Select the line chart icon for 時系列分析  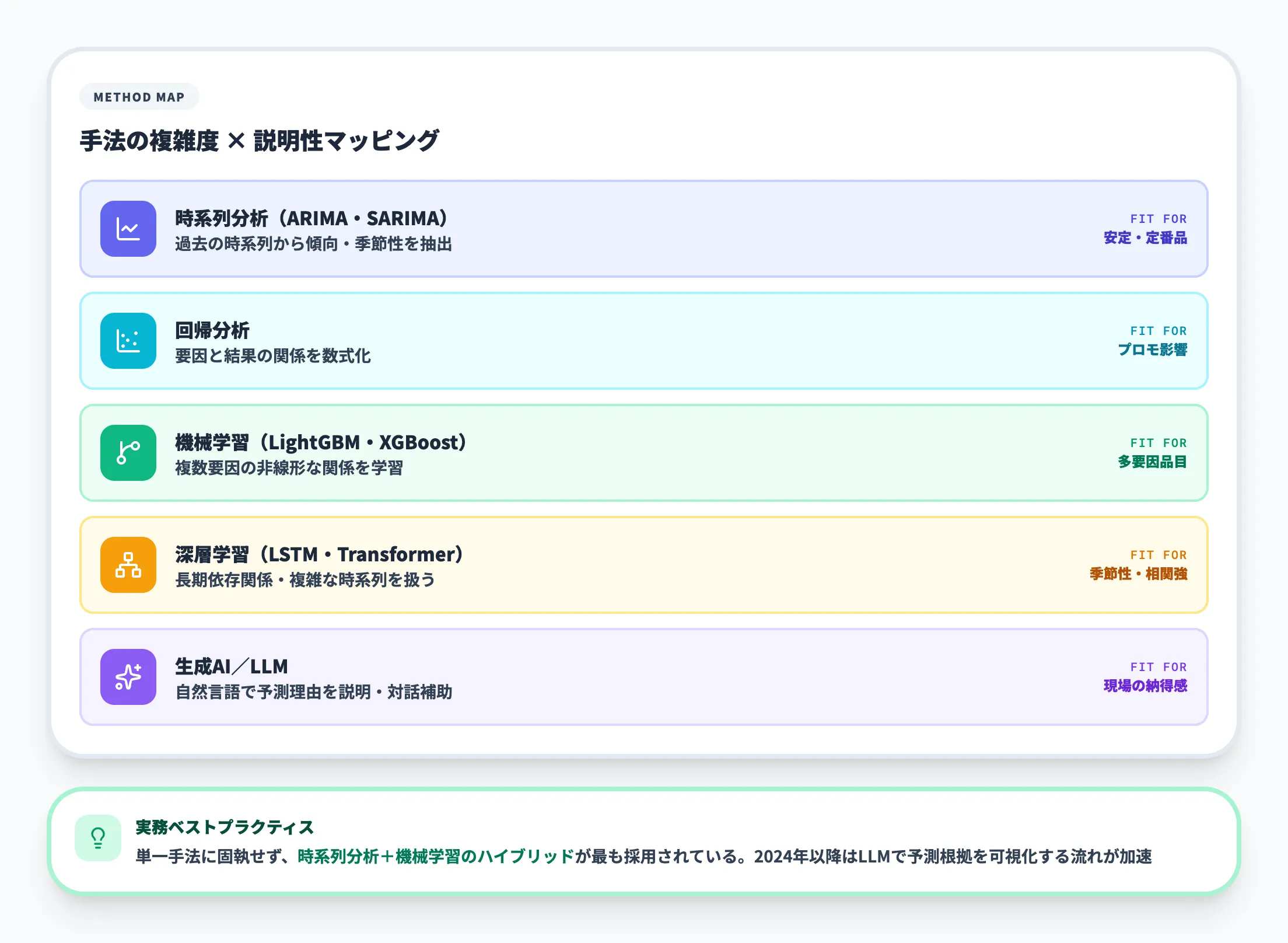pyautogui.click(x=128, y=229)
